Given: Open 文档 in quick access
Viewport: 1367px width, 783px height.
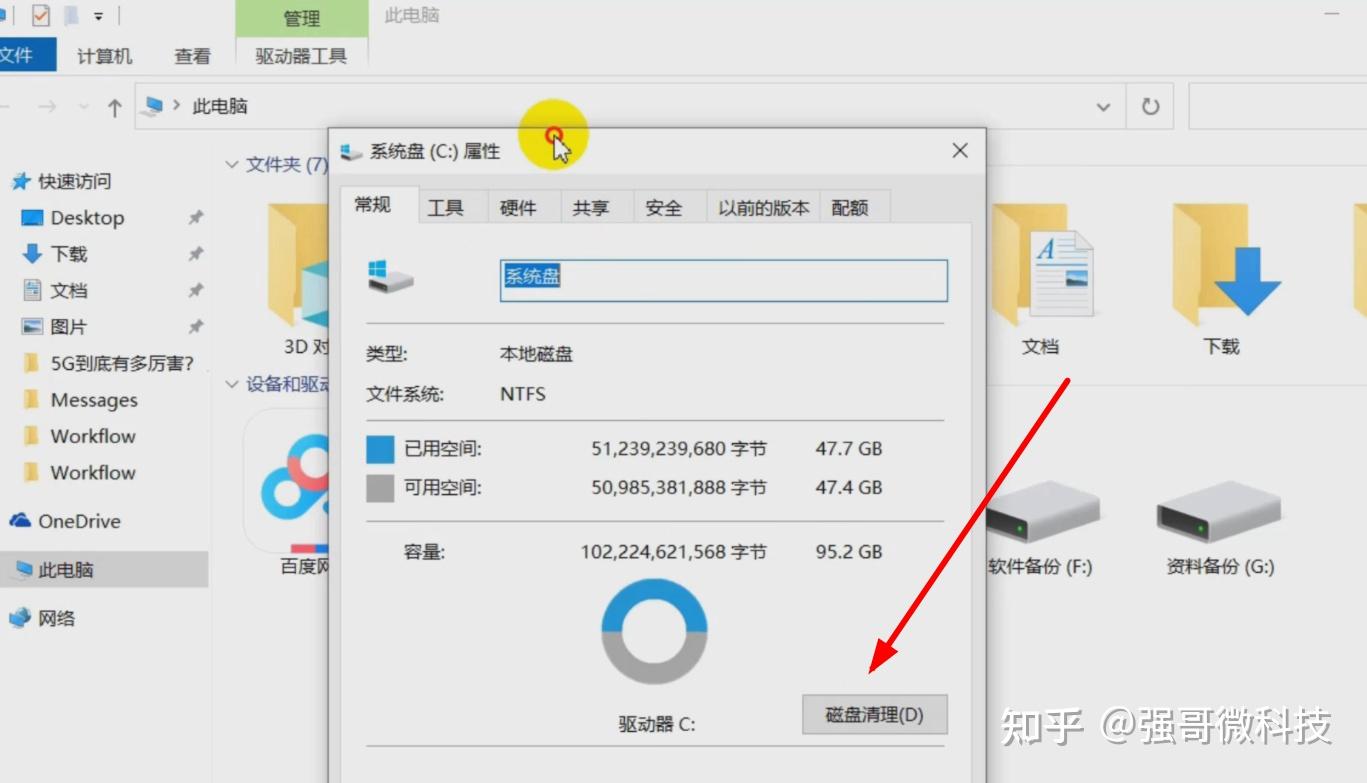Looking at the screenshot, I should pos(69,291).
